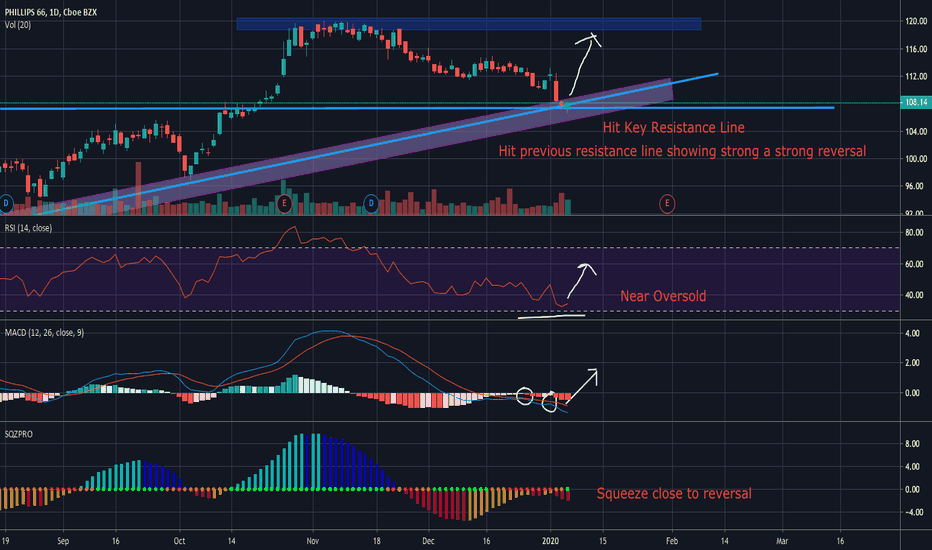Click the 8.00 level on SQZPRO axis

[912, 444]
